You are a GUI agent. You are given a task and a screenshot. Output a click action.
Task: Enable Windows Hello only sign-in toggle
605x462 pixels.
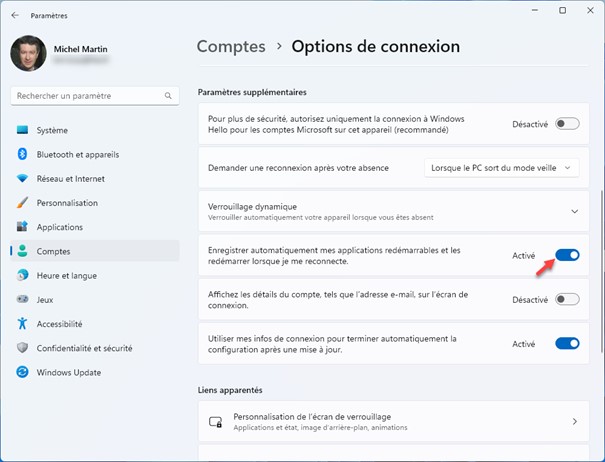(x=567, y=124)
